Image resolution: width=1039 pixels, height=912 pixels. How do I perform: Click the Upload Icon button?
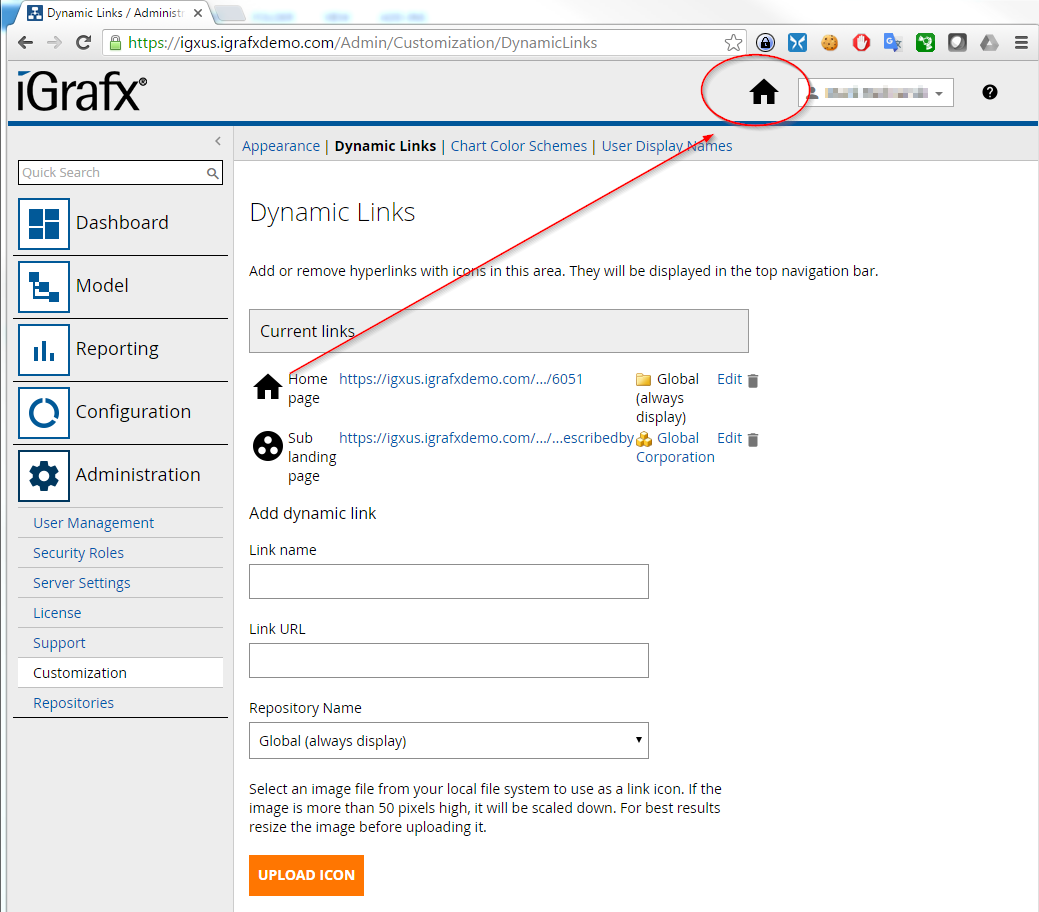(306, 875)
